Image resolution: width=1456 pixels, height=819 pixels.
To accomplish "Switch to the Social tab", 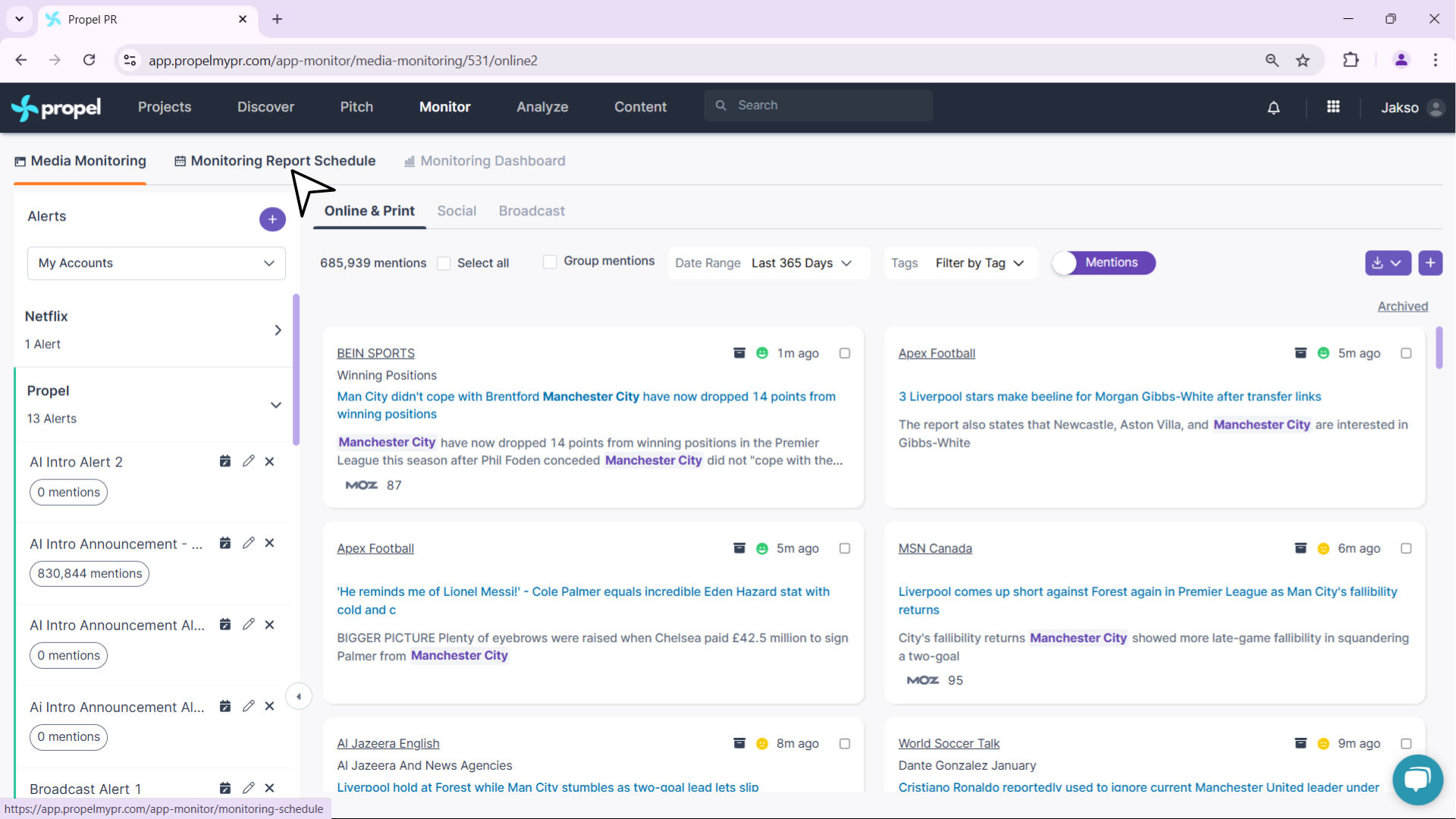I will pyautogui.click(x=457, y=211).
